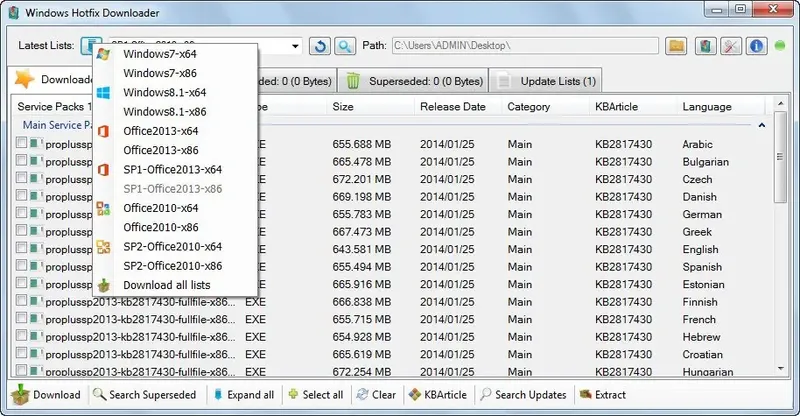Viewport: 800px width, 416px height.
Task: Click the refresh list arrow icon
Action: (320, 46)
